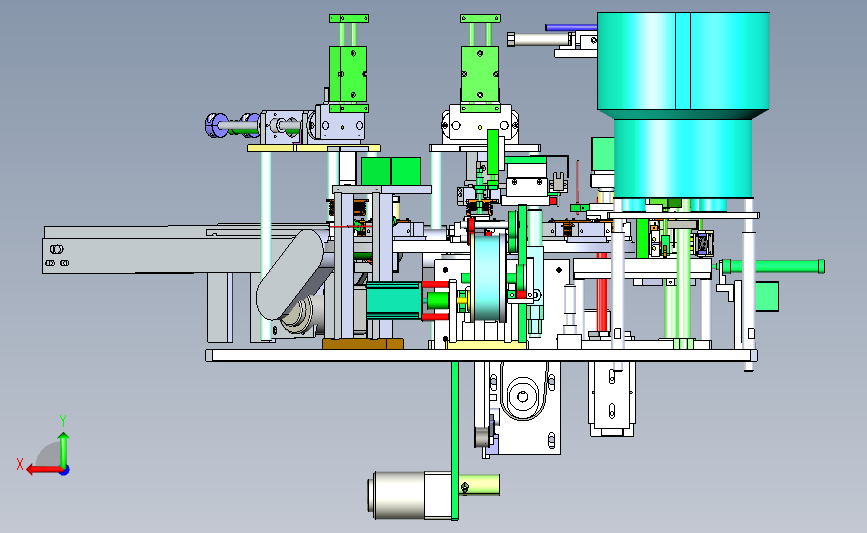
Task: Select the brown base block on the plate
Action: tap(363, 344)
